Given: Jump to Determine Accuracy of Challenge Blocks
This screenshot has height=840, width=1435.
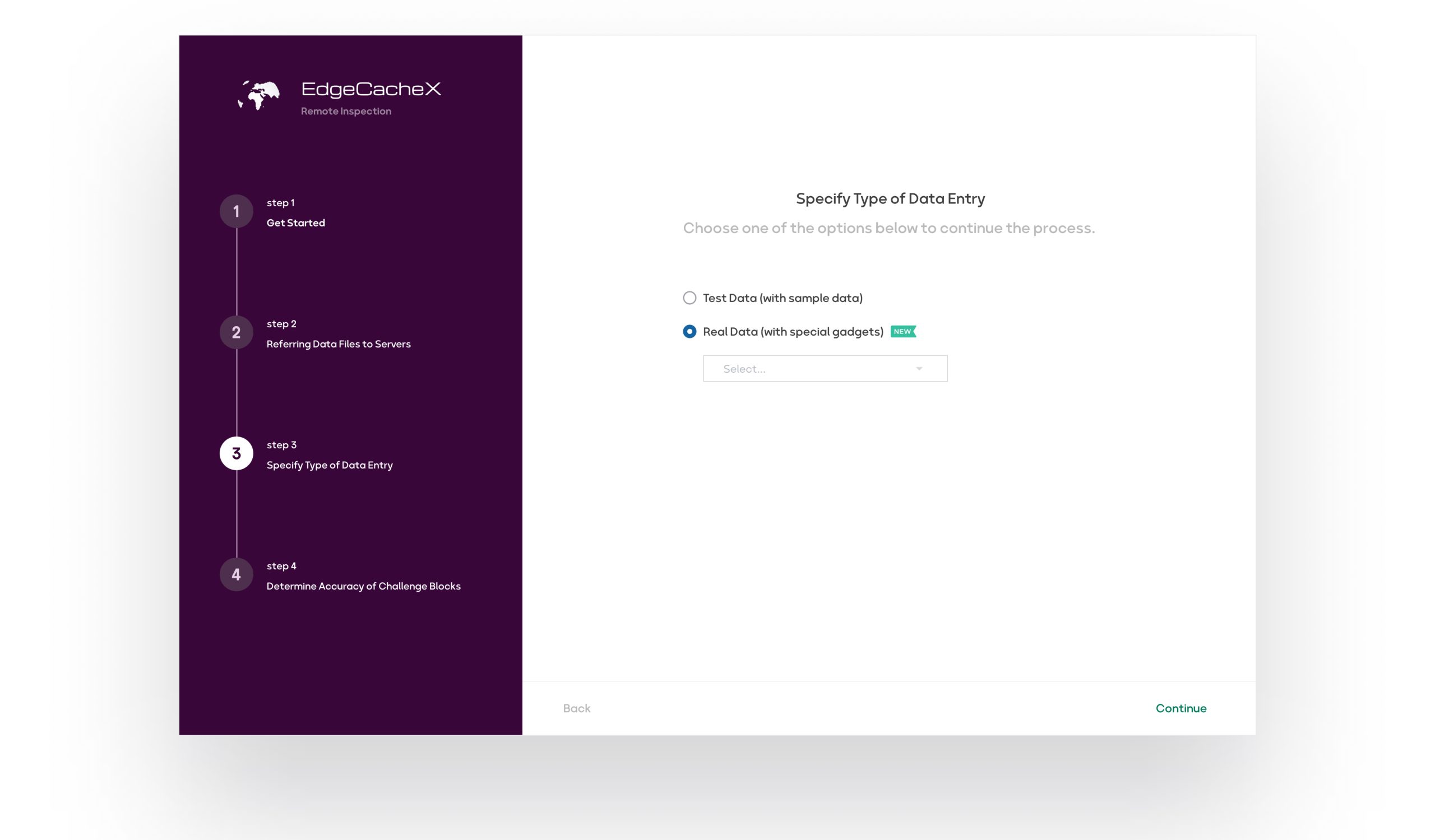Looking at the screenshot, I should pyautogui.click(x=363, y=586).
